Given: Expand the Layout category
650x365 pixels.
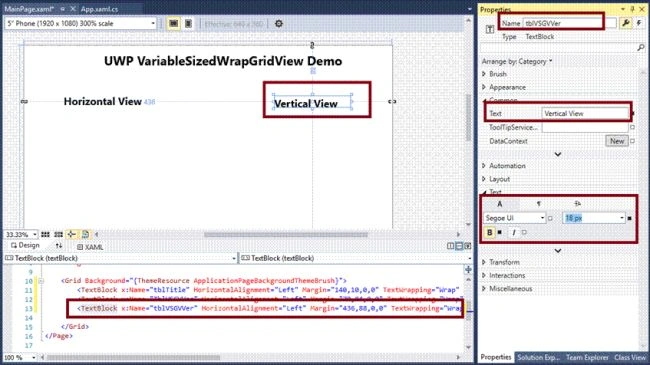Looking at the screenshot, I should click(x=484, y=179).
